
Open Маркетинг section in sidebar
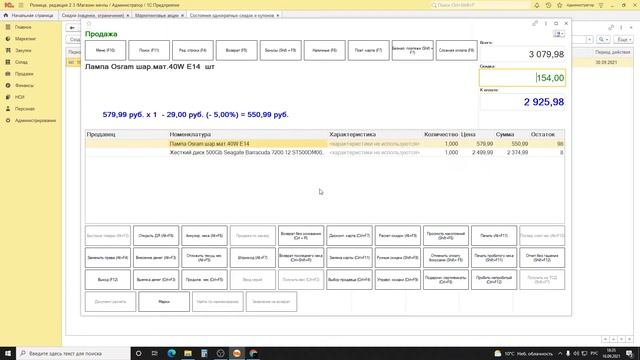pos(25,39)
